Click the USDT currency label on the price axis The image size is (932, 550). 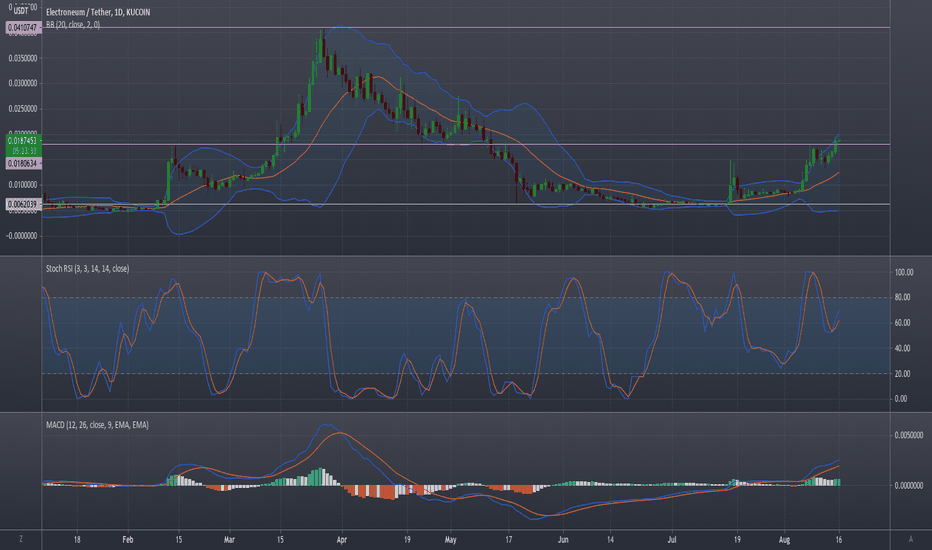[21, 11]
